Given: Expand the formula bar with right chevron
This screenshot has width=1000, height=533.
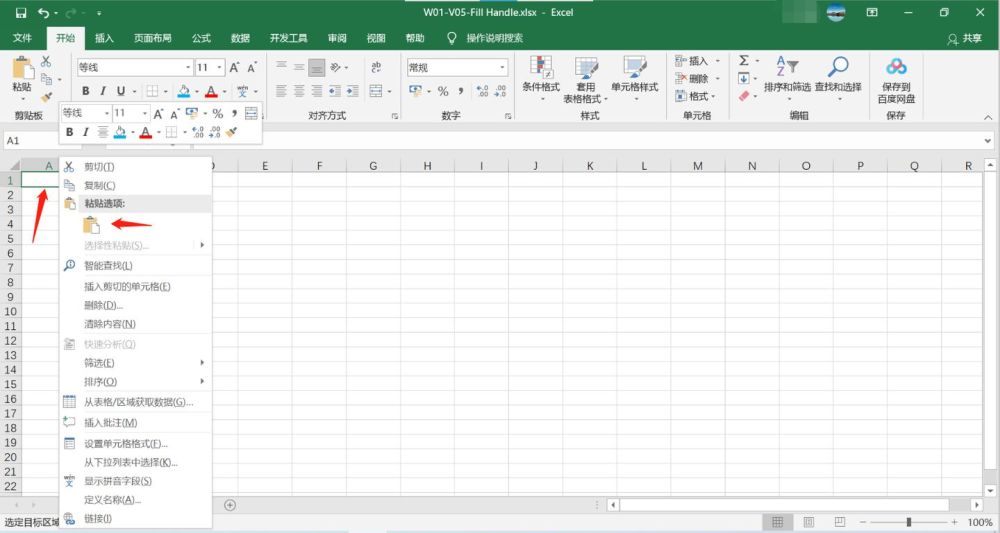Looking at the screenshot, I should (x=988, y=141).
